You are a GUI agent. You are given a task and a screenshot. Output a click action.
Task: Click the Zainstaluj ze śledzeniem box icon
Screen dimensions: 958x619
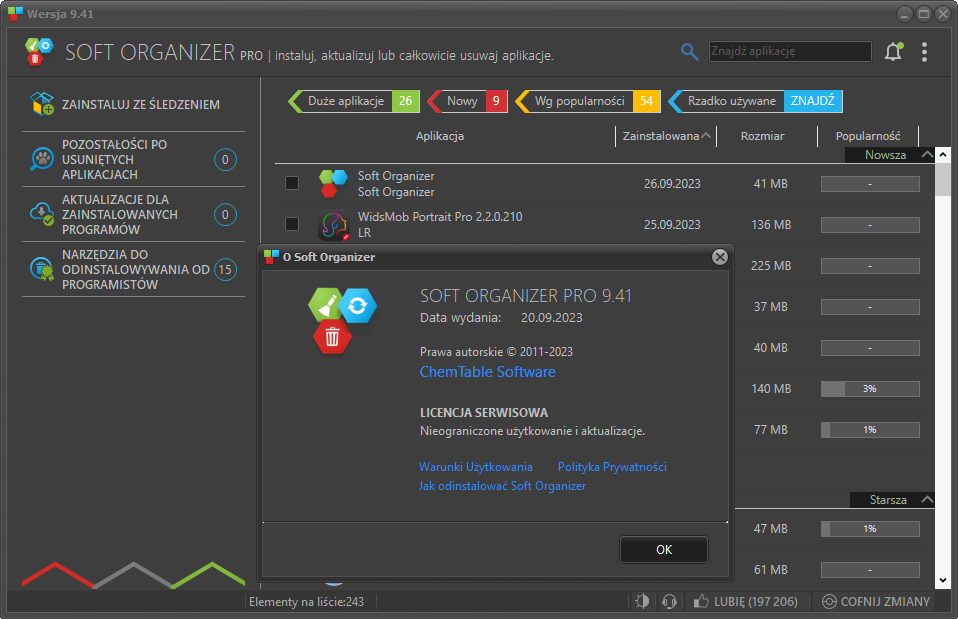(42, 104)
